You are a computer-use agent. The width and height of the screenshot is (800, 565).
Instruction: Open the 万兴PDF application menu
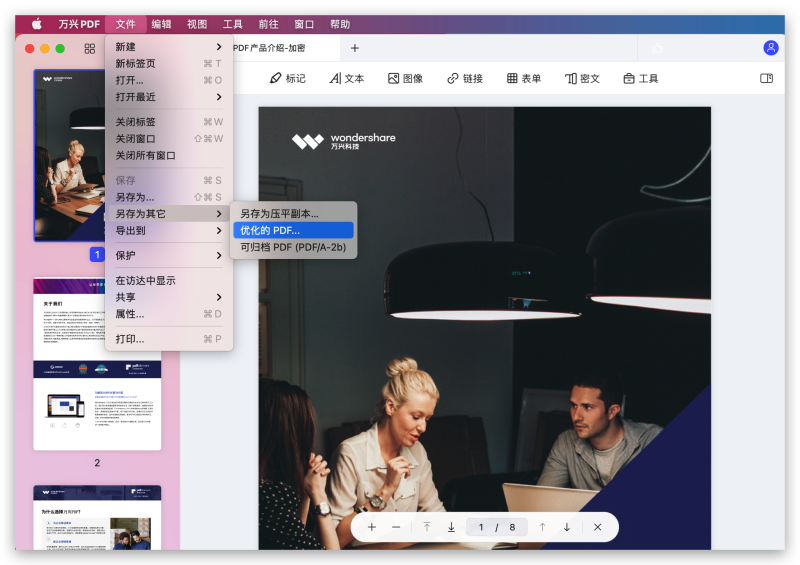pyautogui.click(x=79, y=24)
